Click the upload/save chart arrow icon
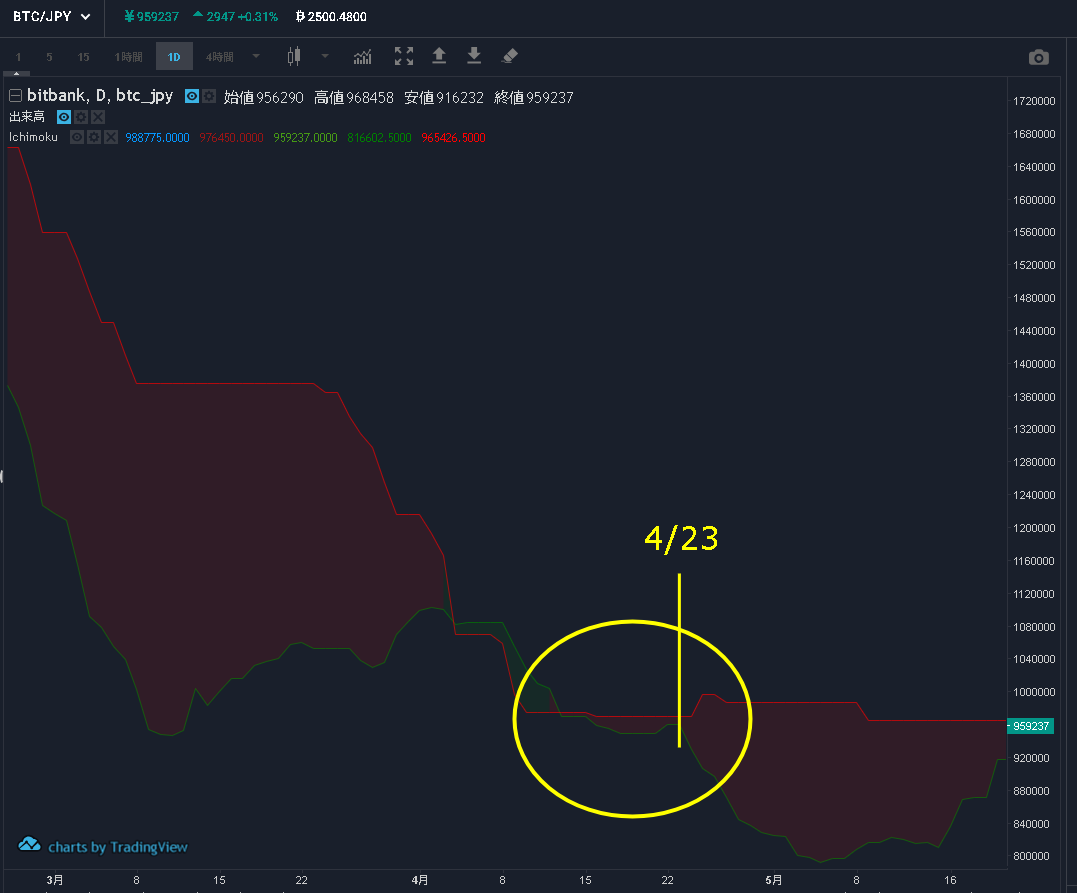This screenshot has width=1077, height=893. point(439,57)
